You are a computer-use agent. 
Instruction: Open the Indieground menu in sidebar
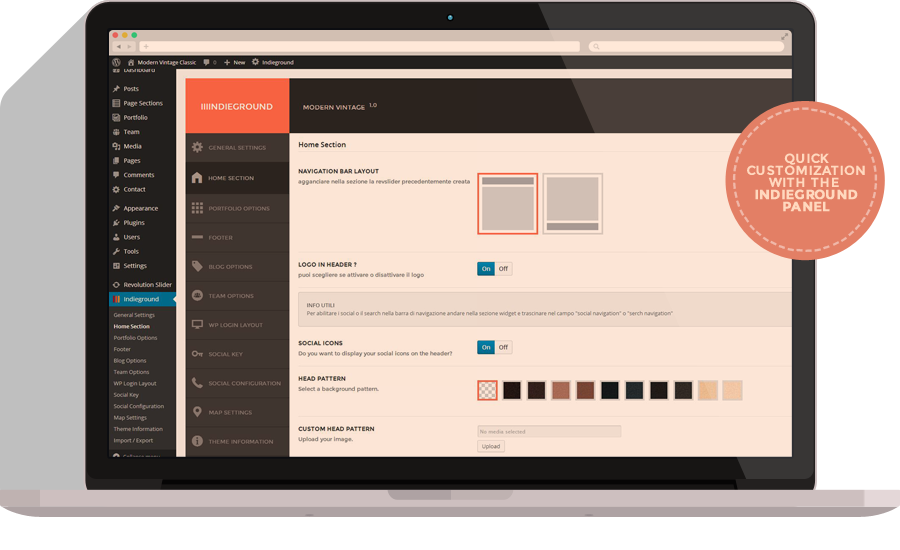[x=142, y=299]
